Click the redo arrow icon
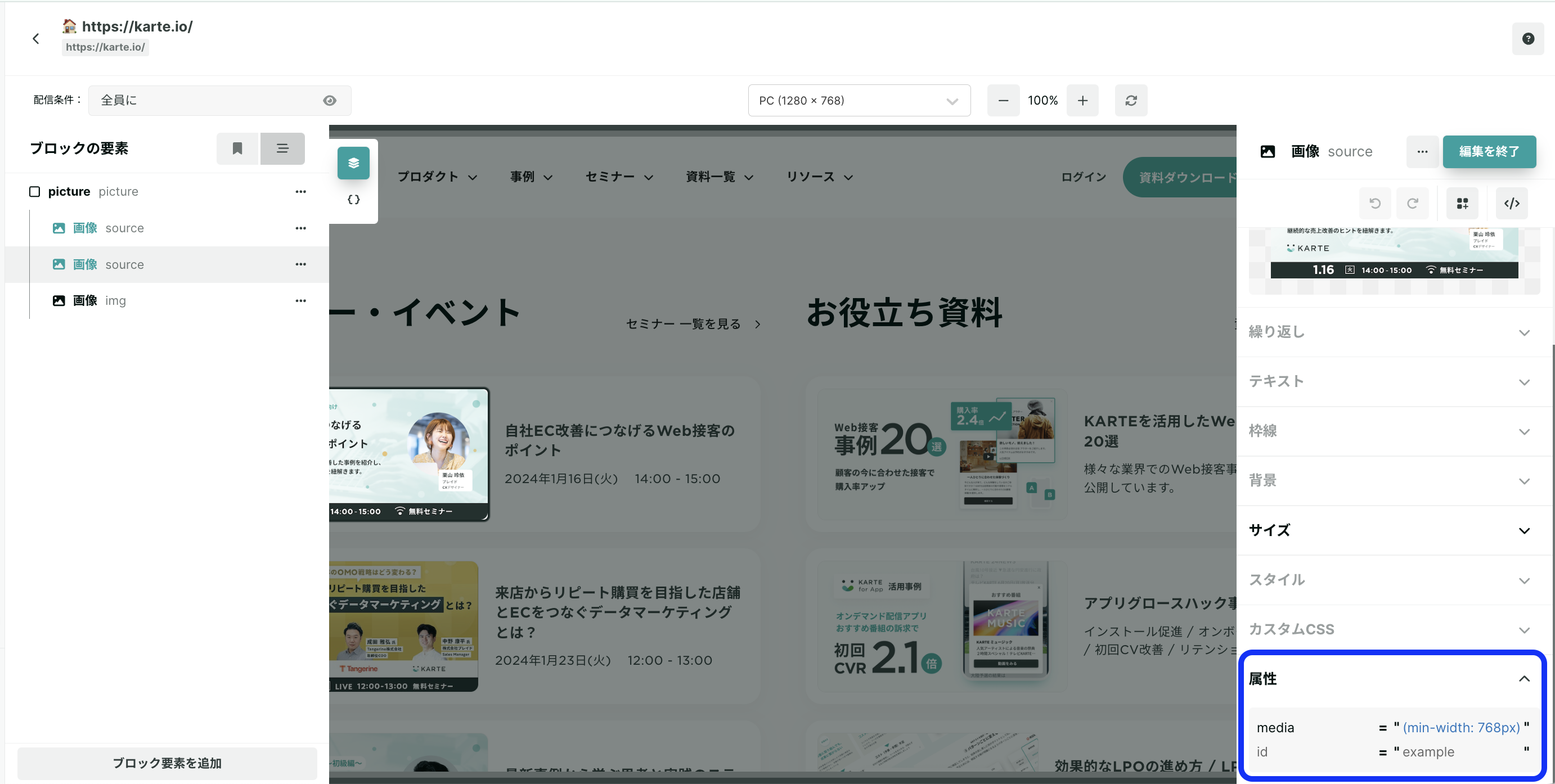This screenshot has width=1555, height=784. point(1413,204)
